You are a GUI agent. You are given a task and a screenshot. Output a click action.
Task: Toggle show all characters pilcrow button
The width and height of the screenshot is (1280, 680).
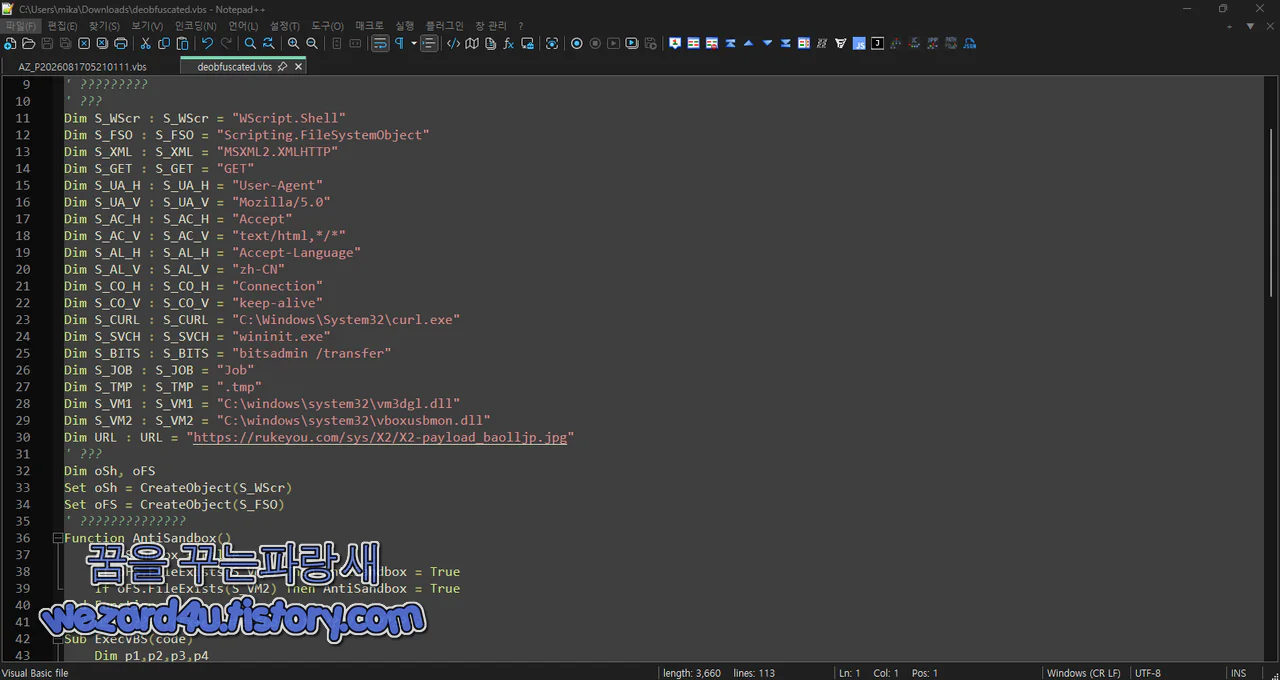click(399, 43)
